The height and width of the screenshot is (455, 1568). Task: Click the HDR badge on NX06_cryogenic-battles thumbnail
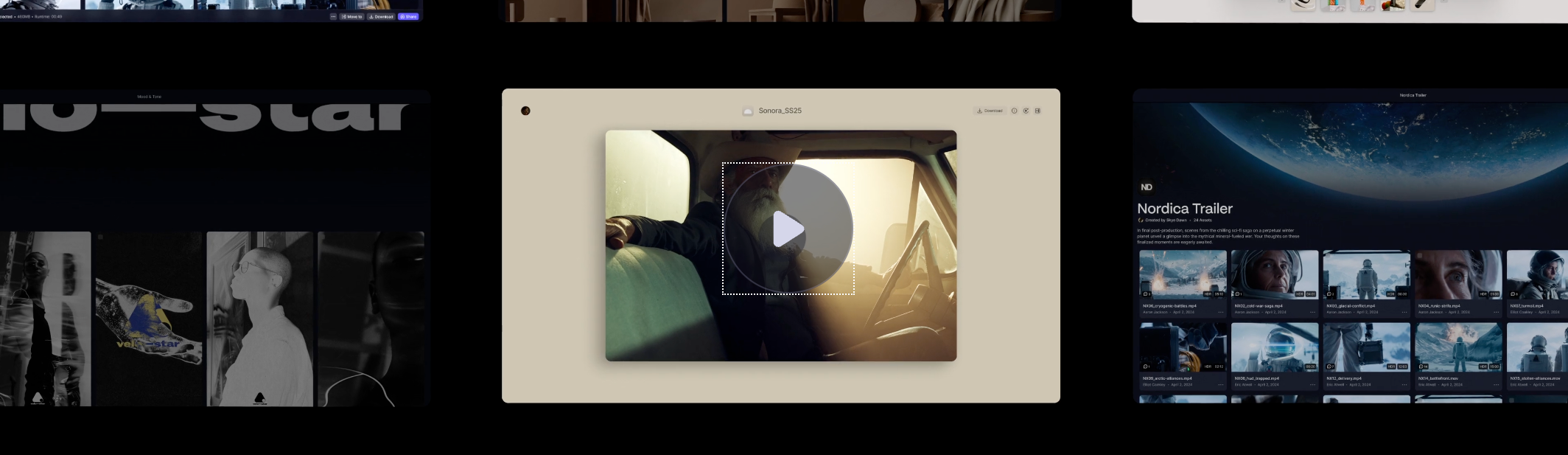tap(1208, 294)
